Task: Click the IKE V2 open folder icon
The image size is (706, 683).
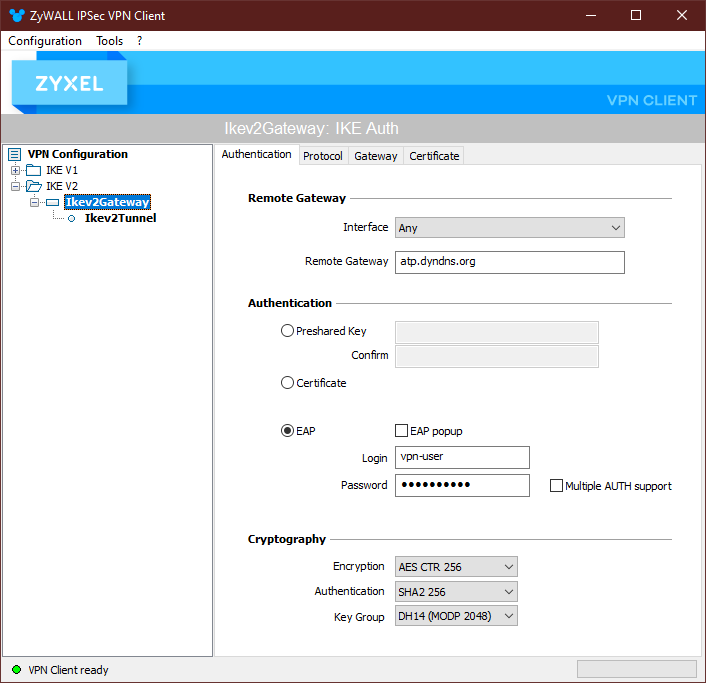Action: pyautogui.click(x=34, y=186)
